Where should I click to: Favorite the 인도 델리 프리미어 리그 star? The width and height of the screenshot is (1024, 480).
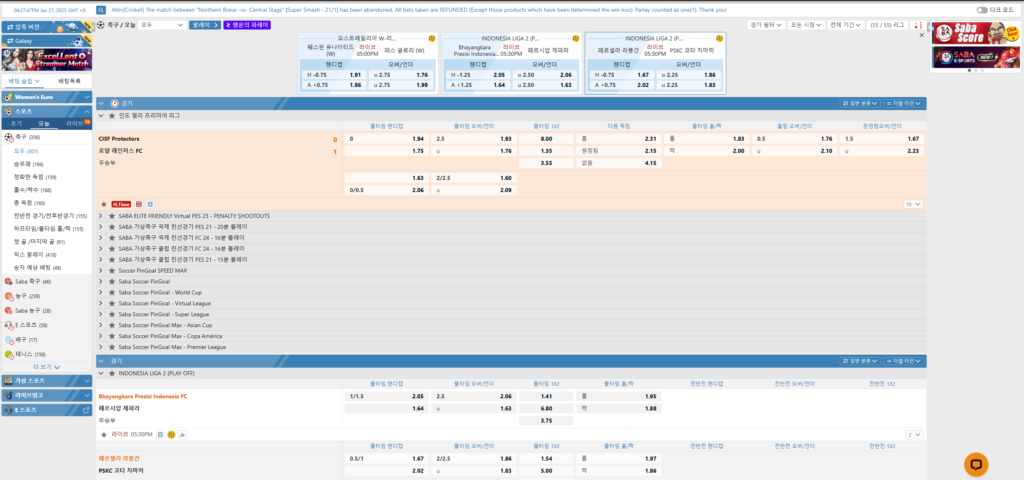click(x=112, y=116)
